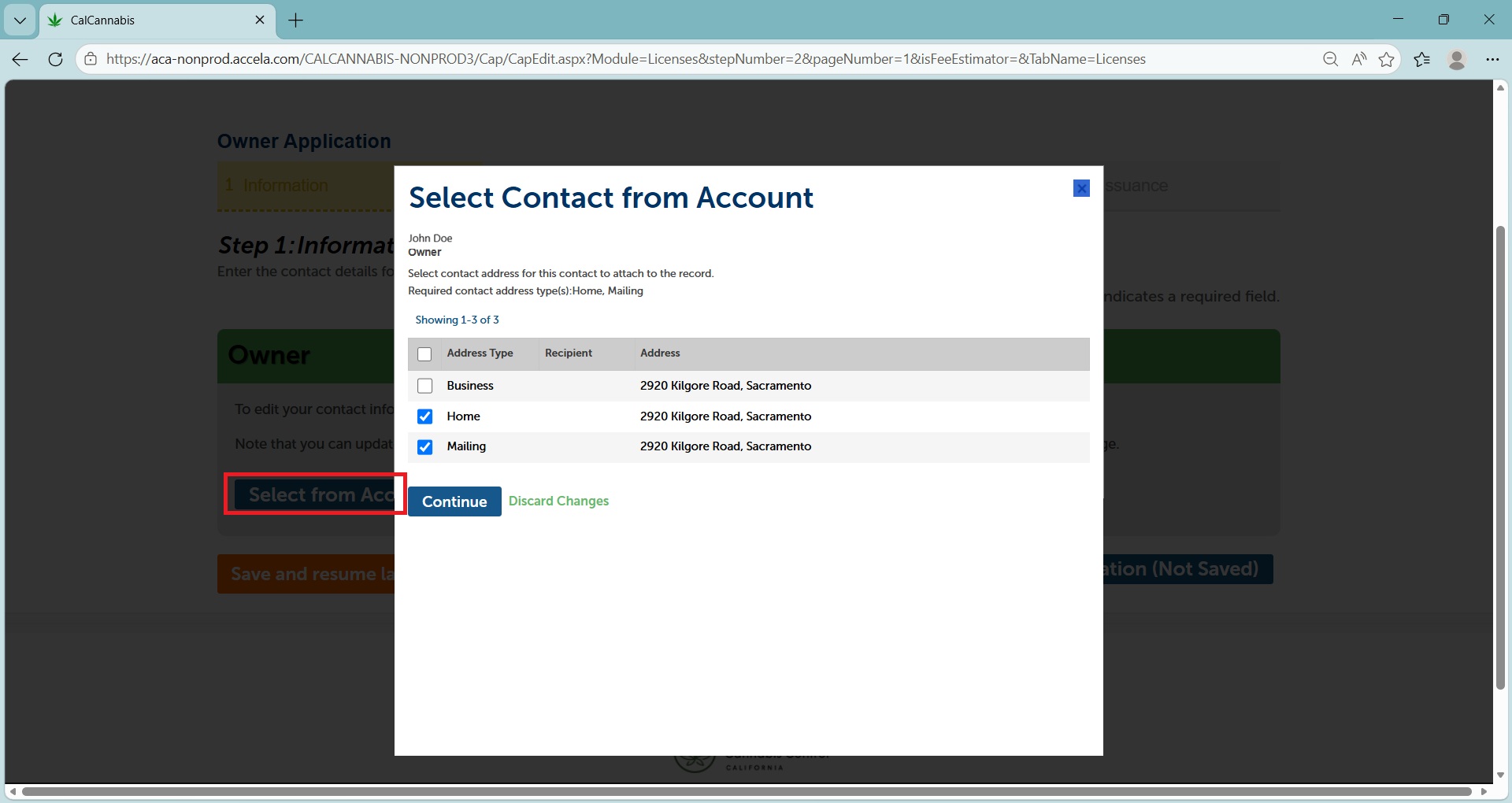Click the scroll left arrow

[13, 791]
